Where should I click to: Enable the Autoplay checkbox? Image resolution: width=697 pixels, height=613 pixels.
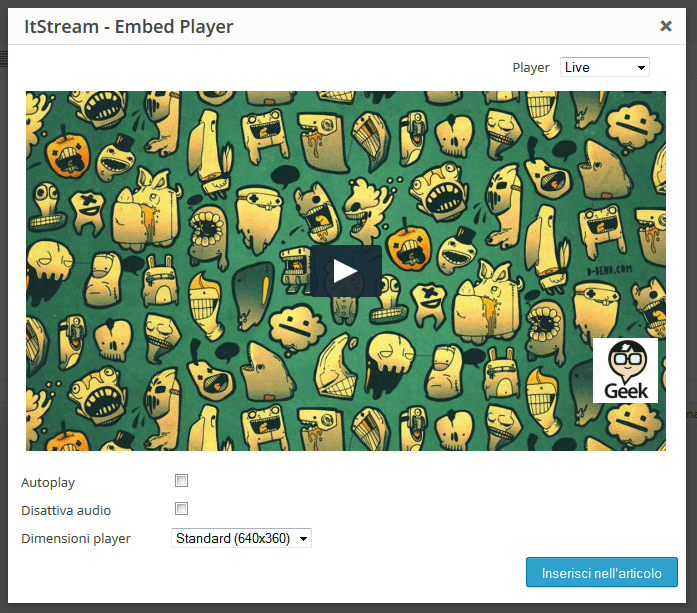tap(181, 481)
